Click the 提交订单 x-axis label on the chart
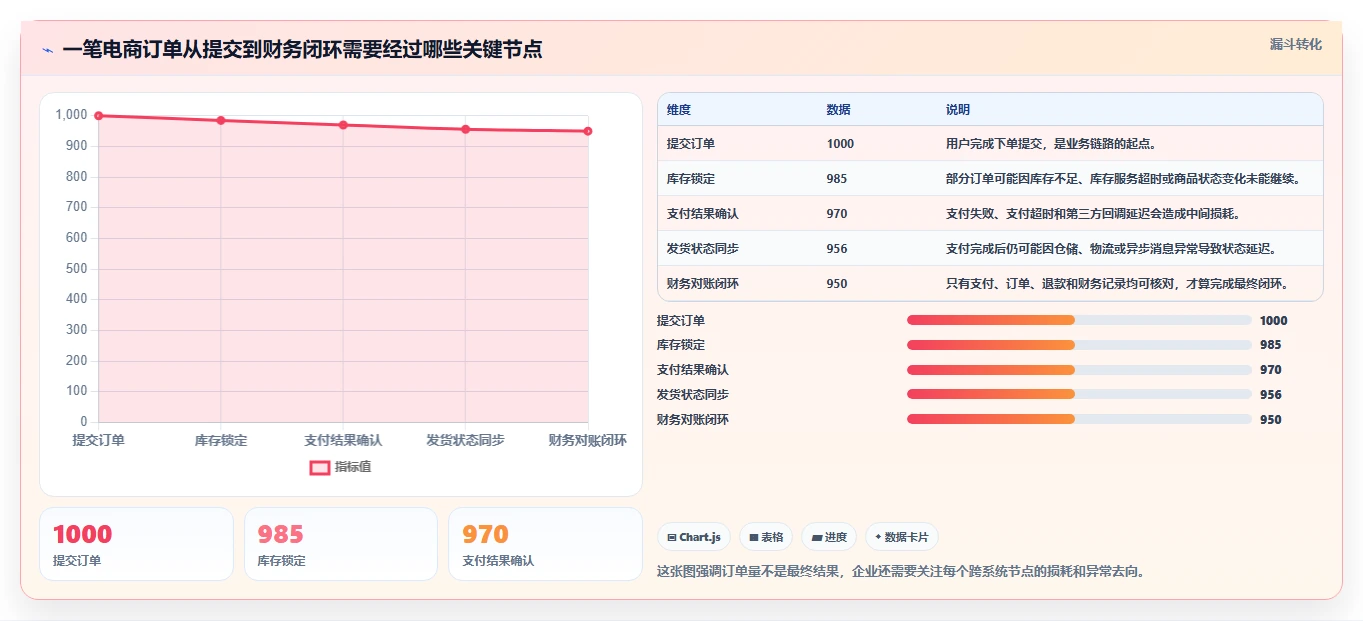 pyautogui.click(x=98, y=440)
